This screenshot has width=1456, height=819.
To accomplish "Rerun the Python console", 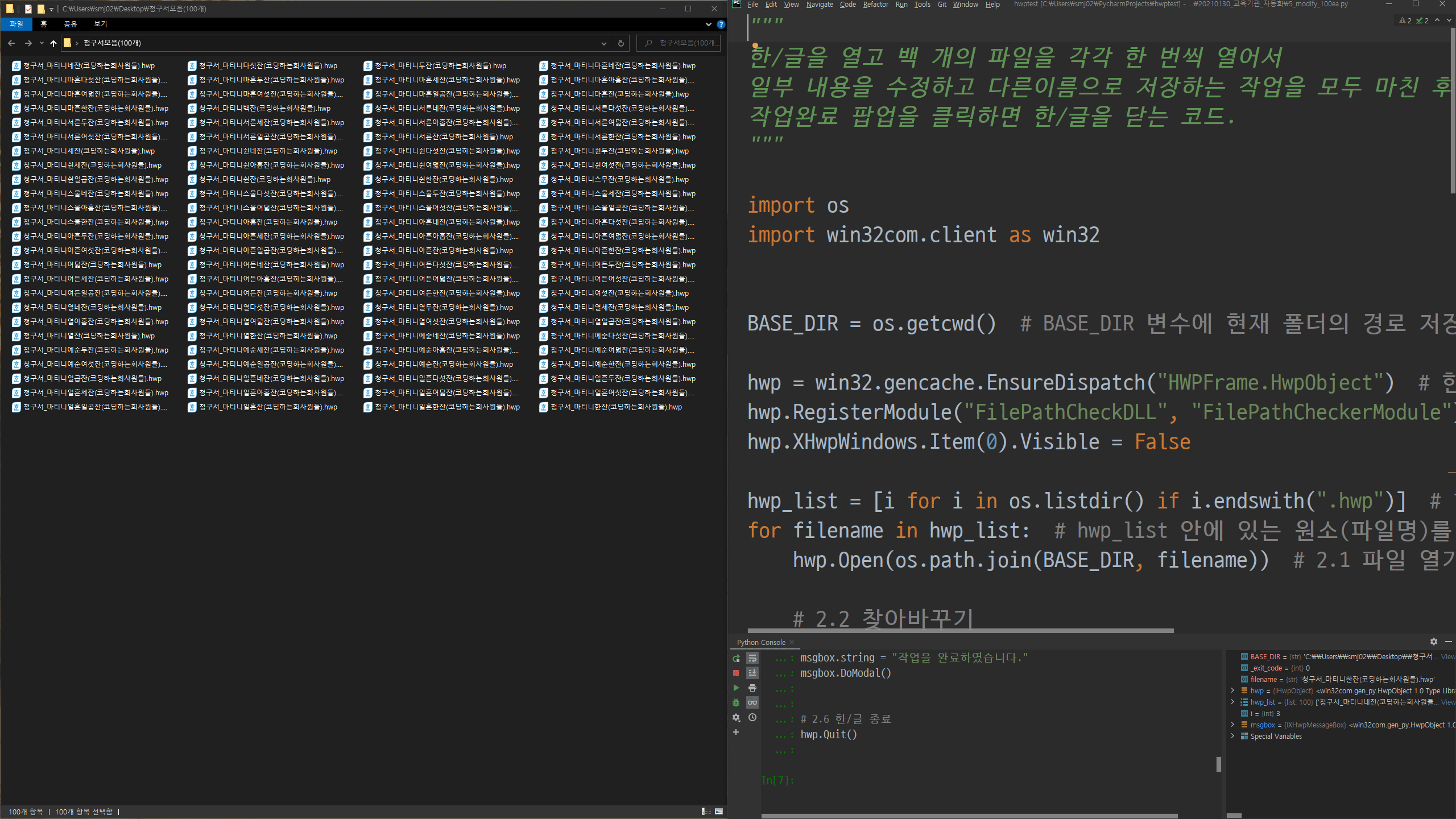I will pyautogui.click(x=736, y=658).
